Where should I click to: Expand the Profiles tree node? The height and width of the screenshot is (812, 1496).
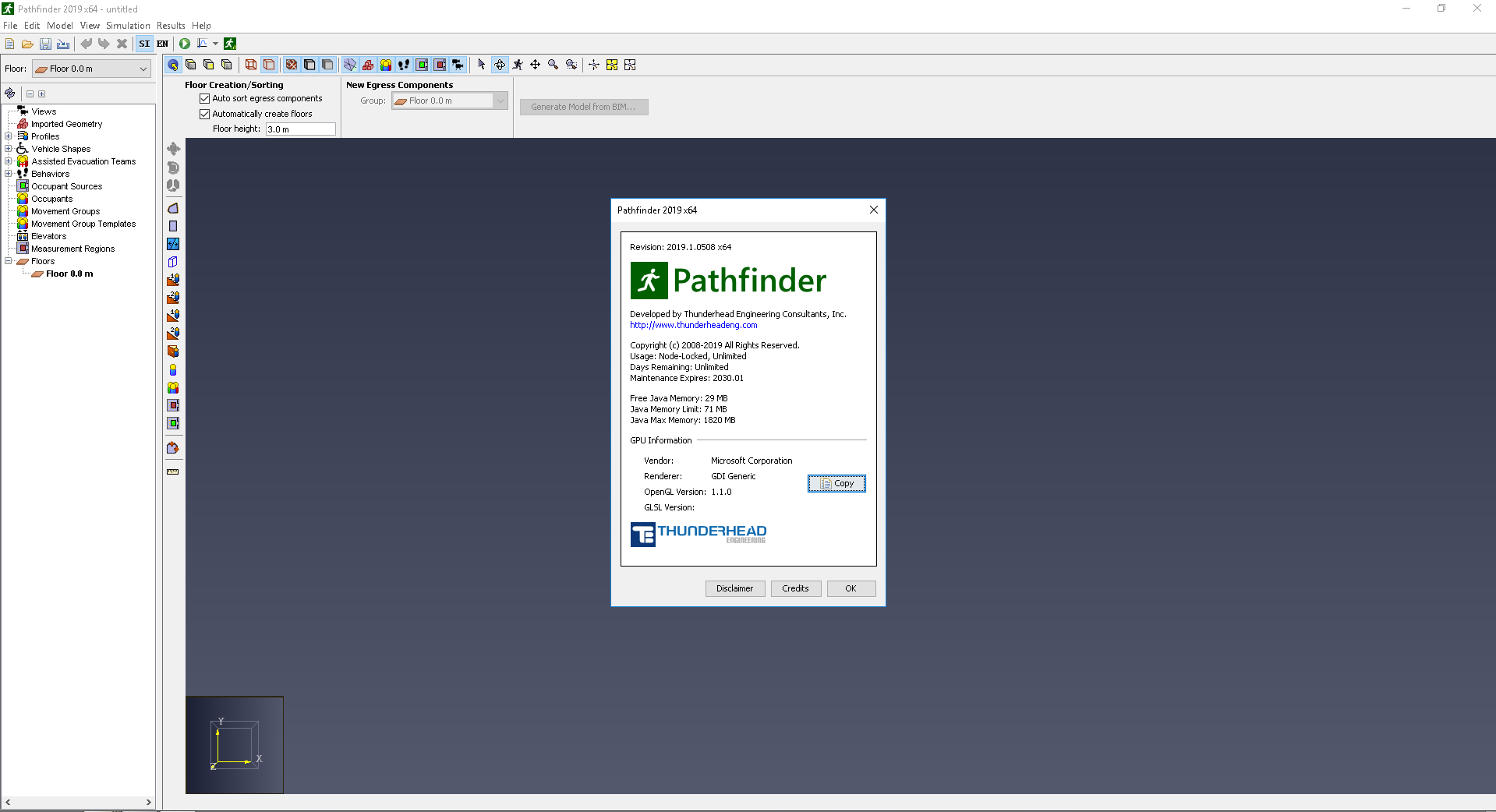[x=9, y=136]
